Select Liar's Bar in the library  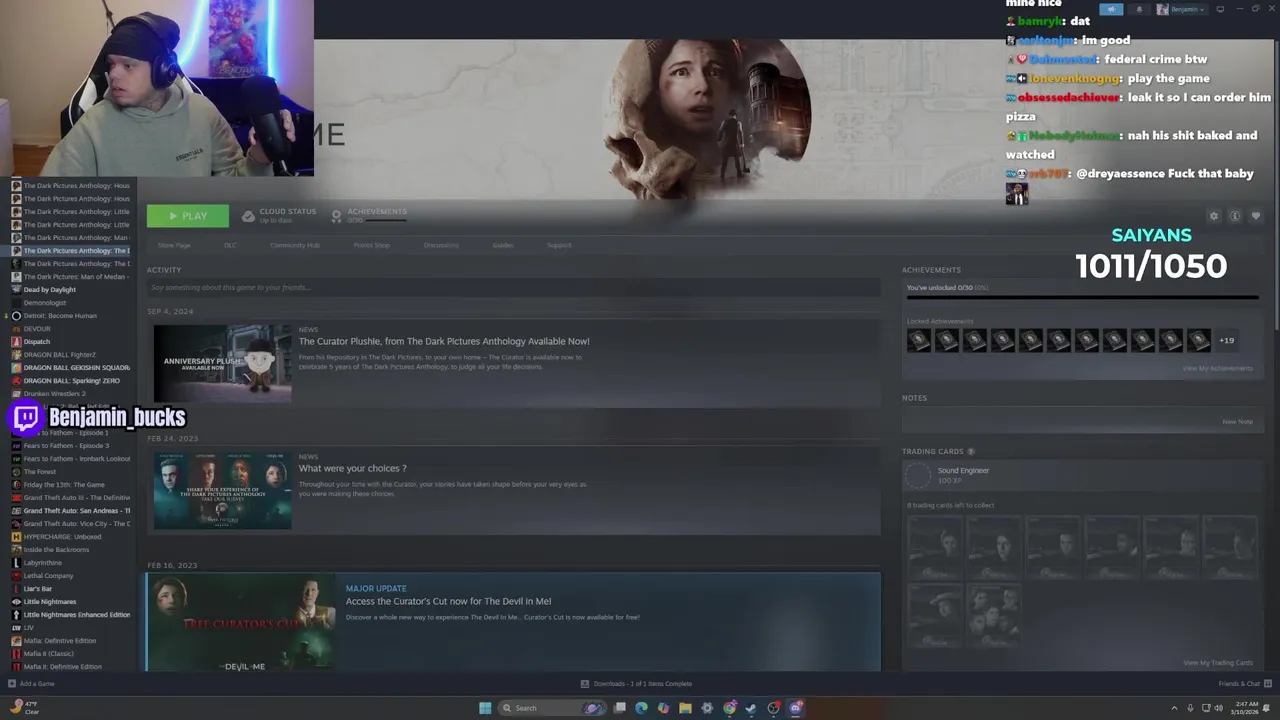pos(38,589)
